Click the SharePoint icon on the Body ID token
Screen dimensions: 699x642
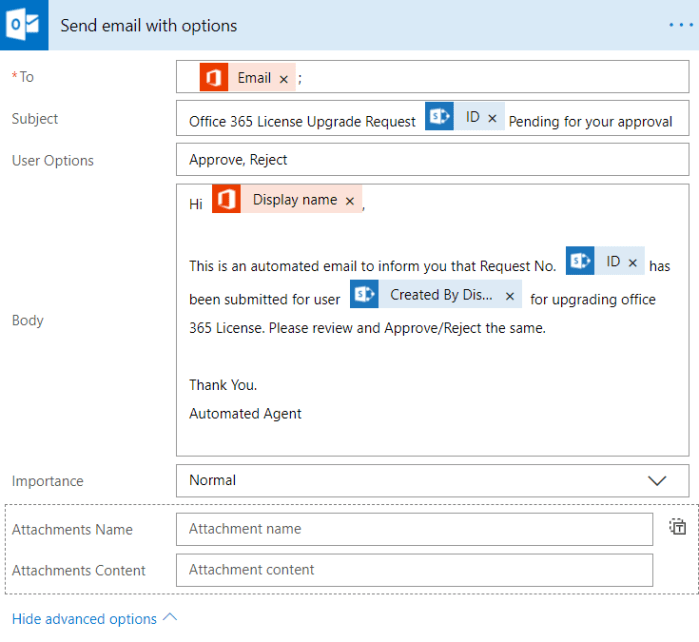pyautogui.click(x=579, y=262)
